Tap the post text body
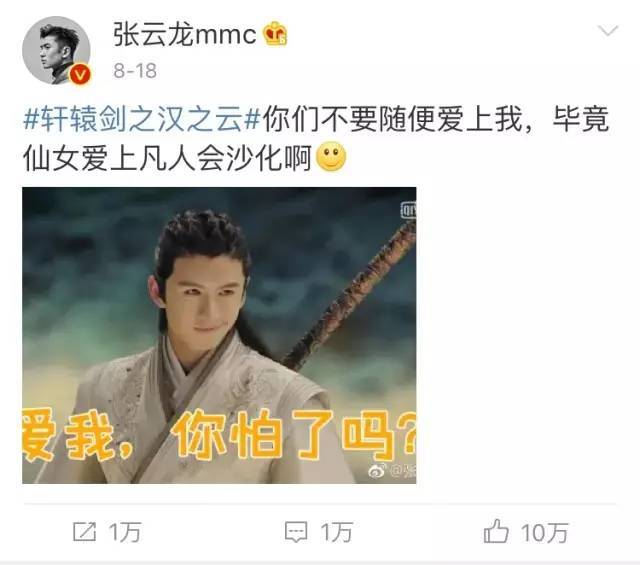The width and height of the screenshot is (640, 565). (x=316, y=138)
